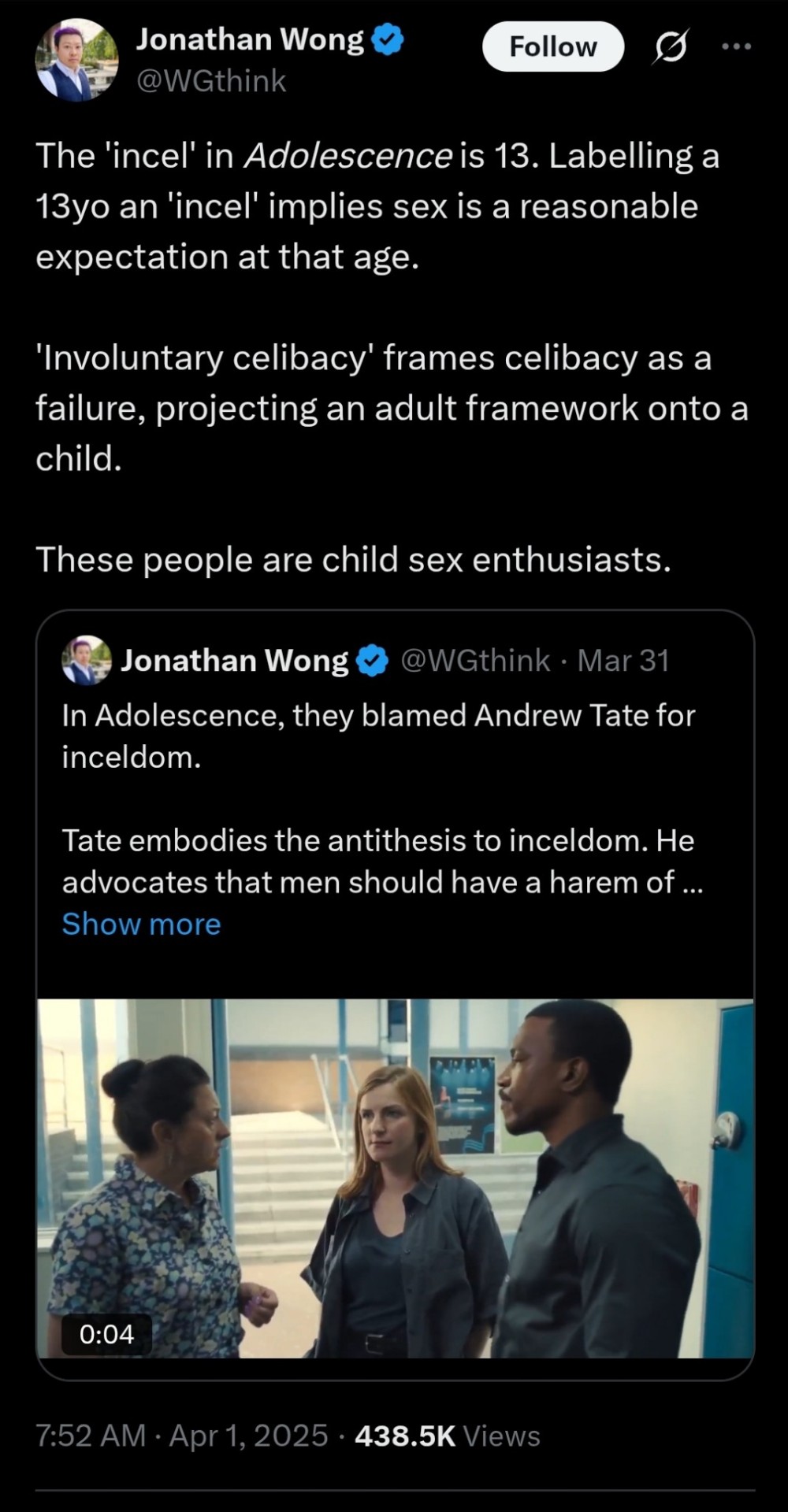Click the tweet author's profile picture at the top

pyautogui.click(x=76, y=61)
